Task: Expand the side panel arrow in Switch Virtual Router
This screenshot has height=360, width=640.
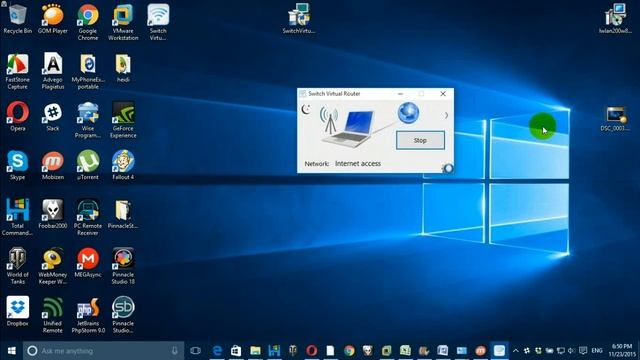Action: [446, 116]
